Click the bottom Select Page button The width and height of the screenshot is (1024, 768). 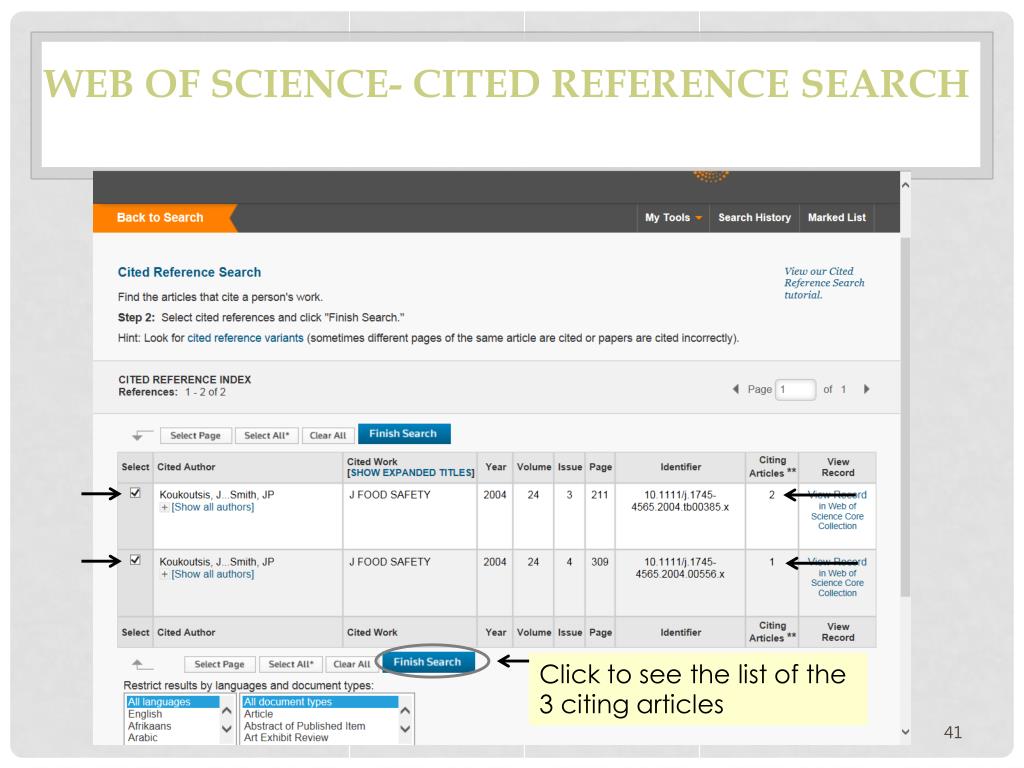(x=219, y=664)
